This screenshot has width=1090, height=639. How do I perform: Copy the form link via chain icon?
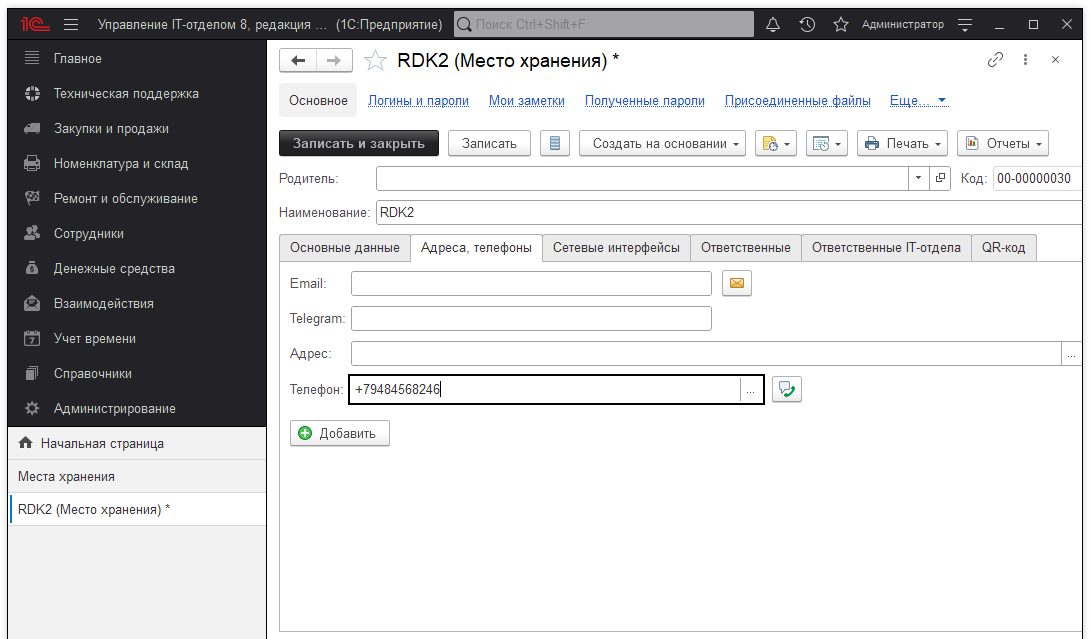pyautogui.click(x=995, y=60)
